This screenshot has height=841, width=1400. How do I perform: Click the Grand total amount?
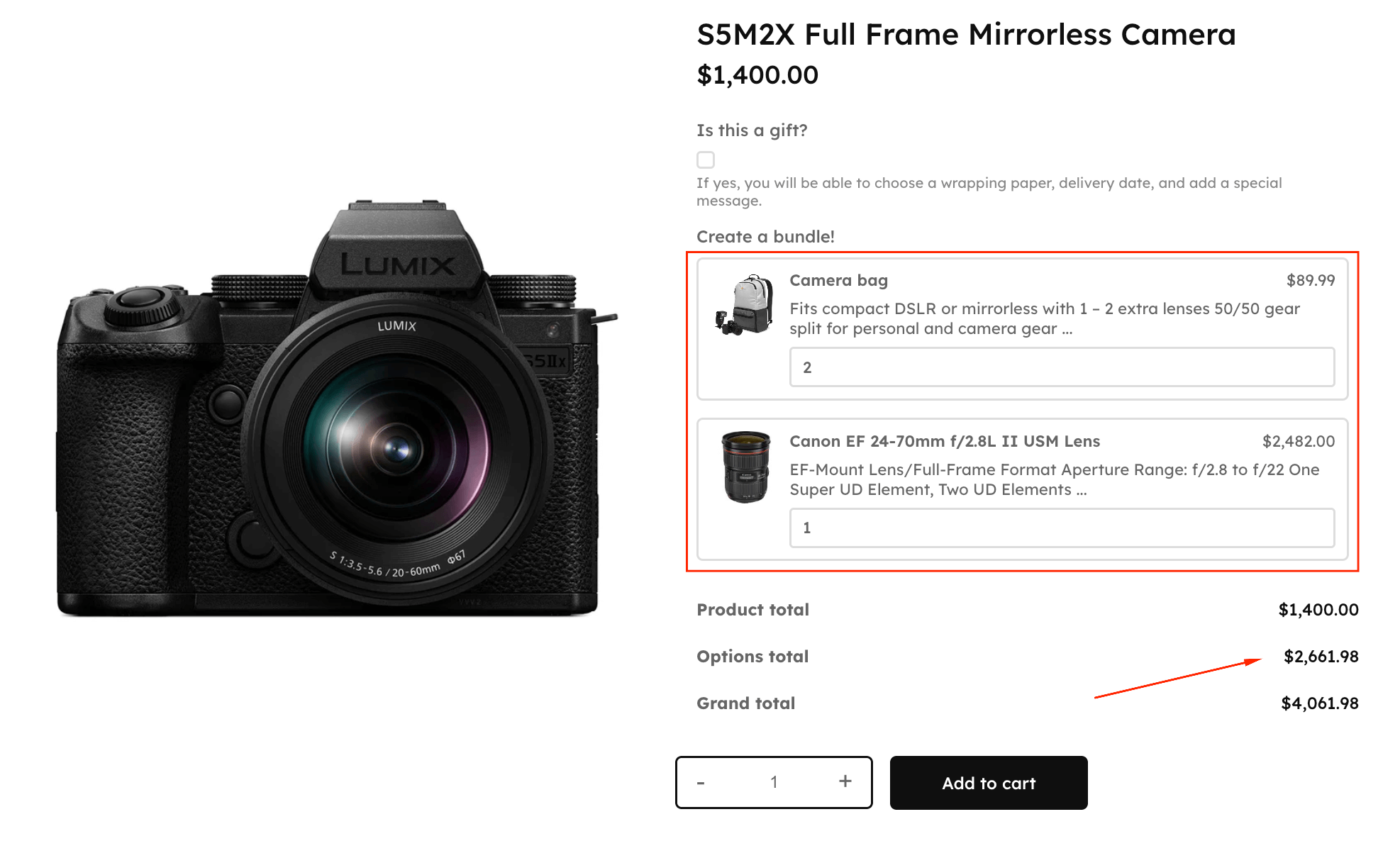click(1321, 703)
